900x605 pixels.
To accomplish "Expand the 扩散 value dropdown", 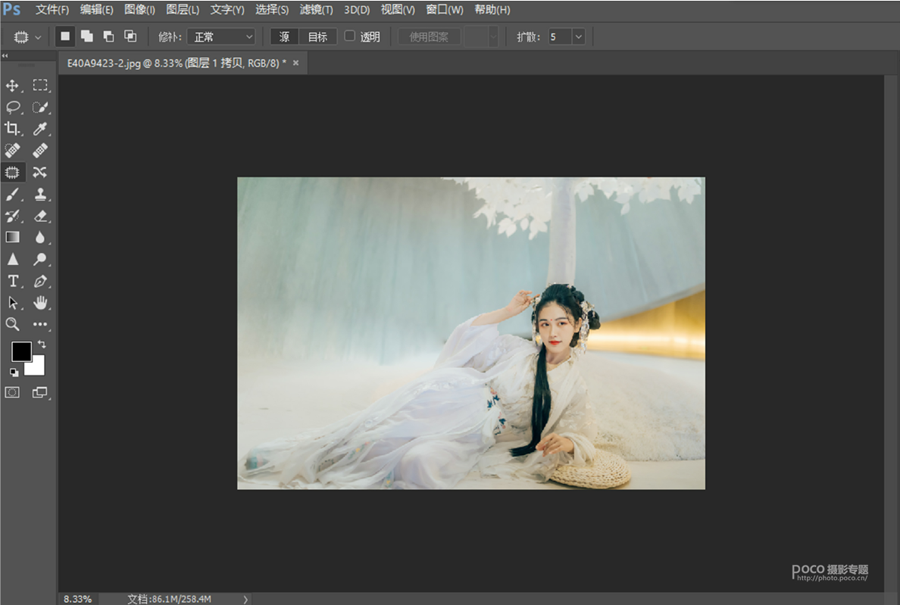I will tap(578, 36).
